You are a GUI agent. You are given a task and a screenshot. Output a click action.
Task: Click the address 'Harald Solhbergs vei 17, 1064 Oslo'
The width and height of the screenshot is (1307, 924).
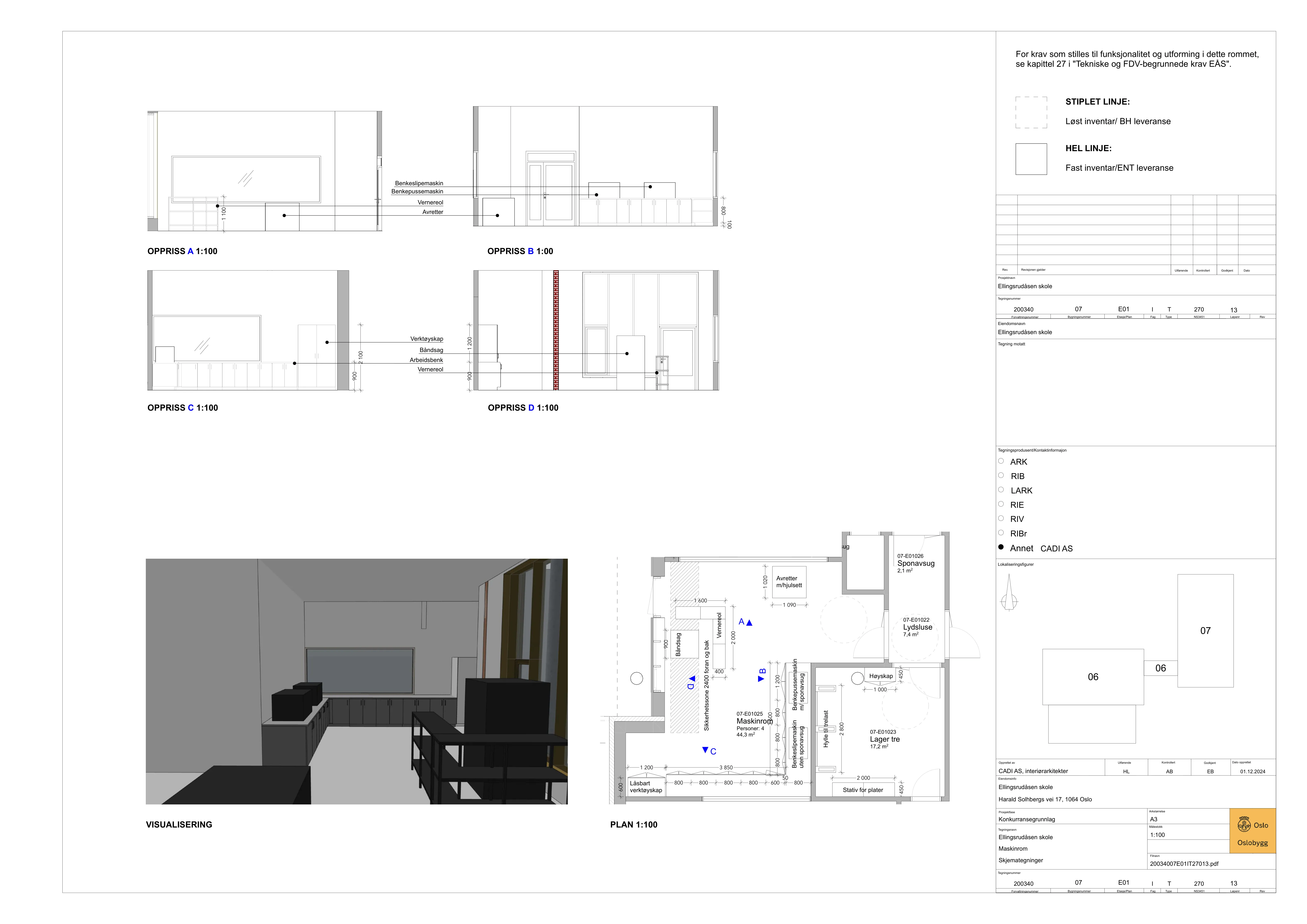pyautogui.click(x=1045, y=799)
